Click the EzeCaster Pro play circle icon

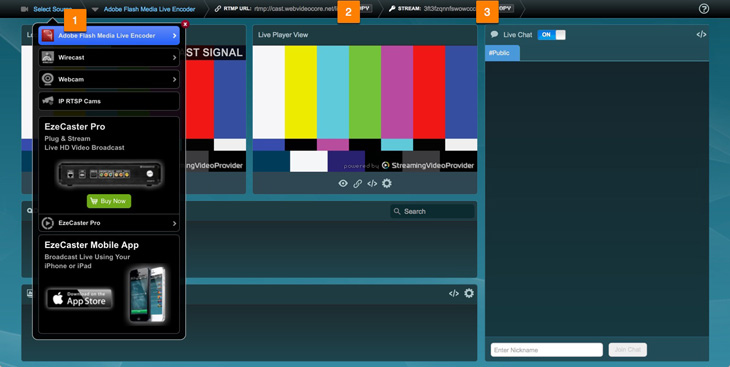pos(47,223)
